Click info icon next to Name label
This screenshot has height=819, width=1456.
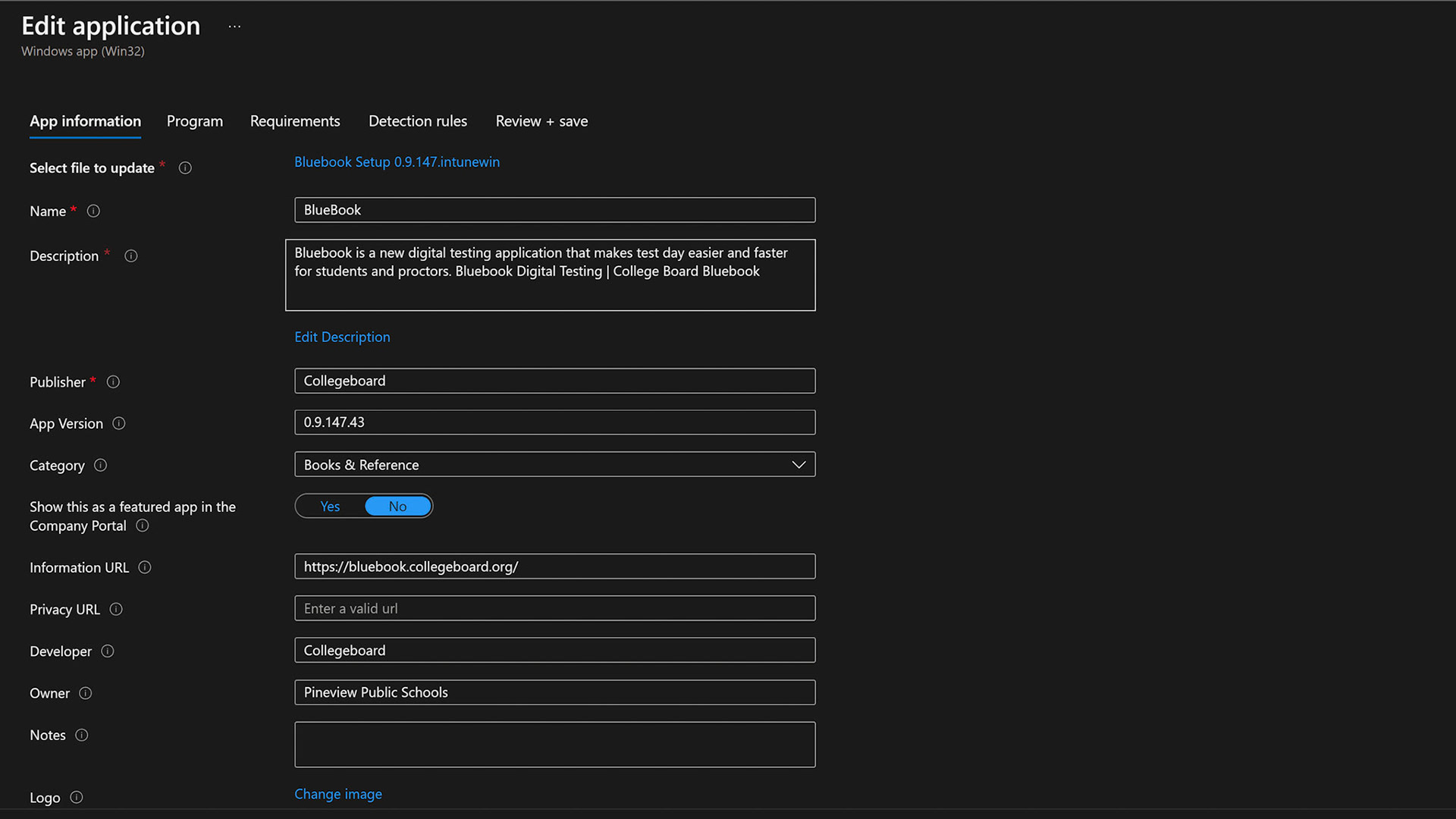click(93, 212)
